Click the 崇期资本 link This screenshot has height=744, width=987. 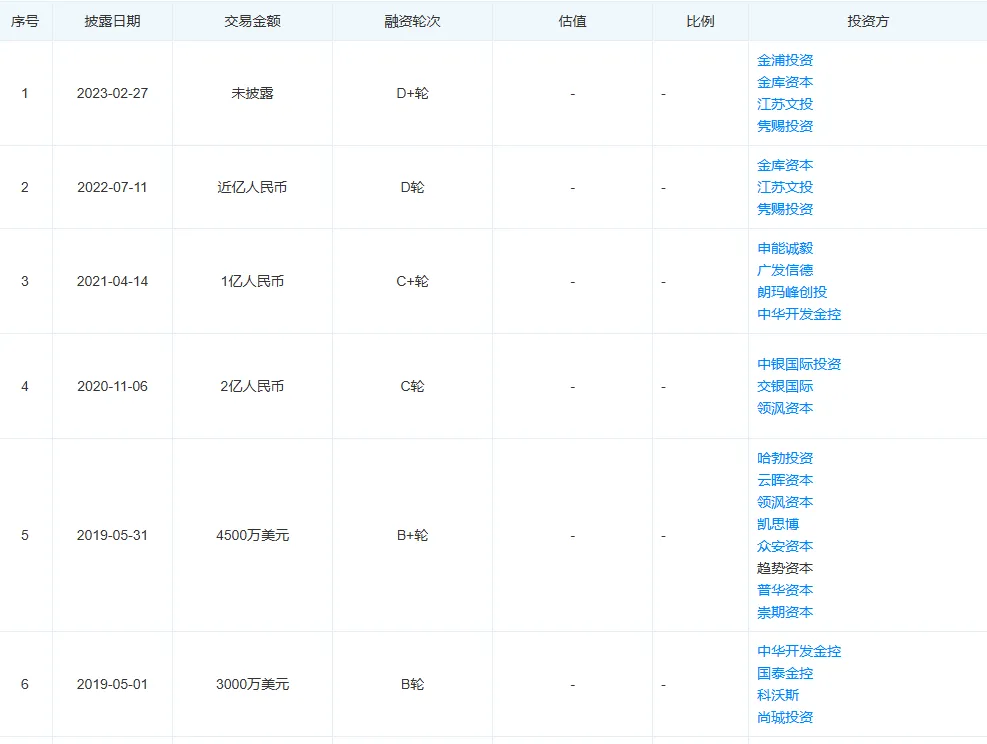click(x=785, y=612)
